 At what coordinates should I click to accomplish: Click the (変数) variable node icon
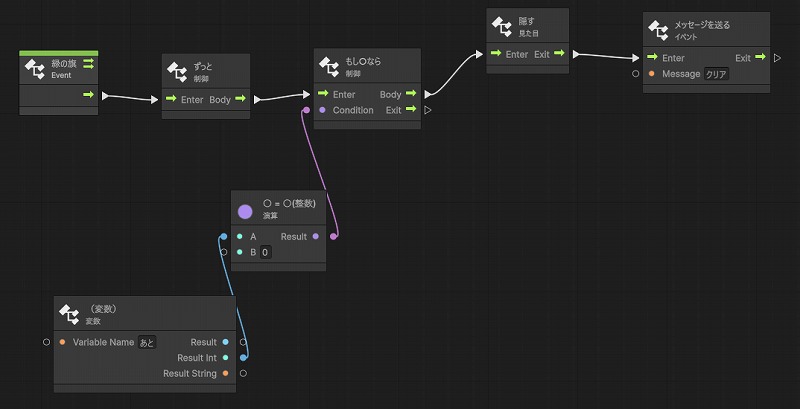pyautogui.click(x=69, y=315)
